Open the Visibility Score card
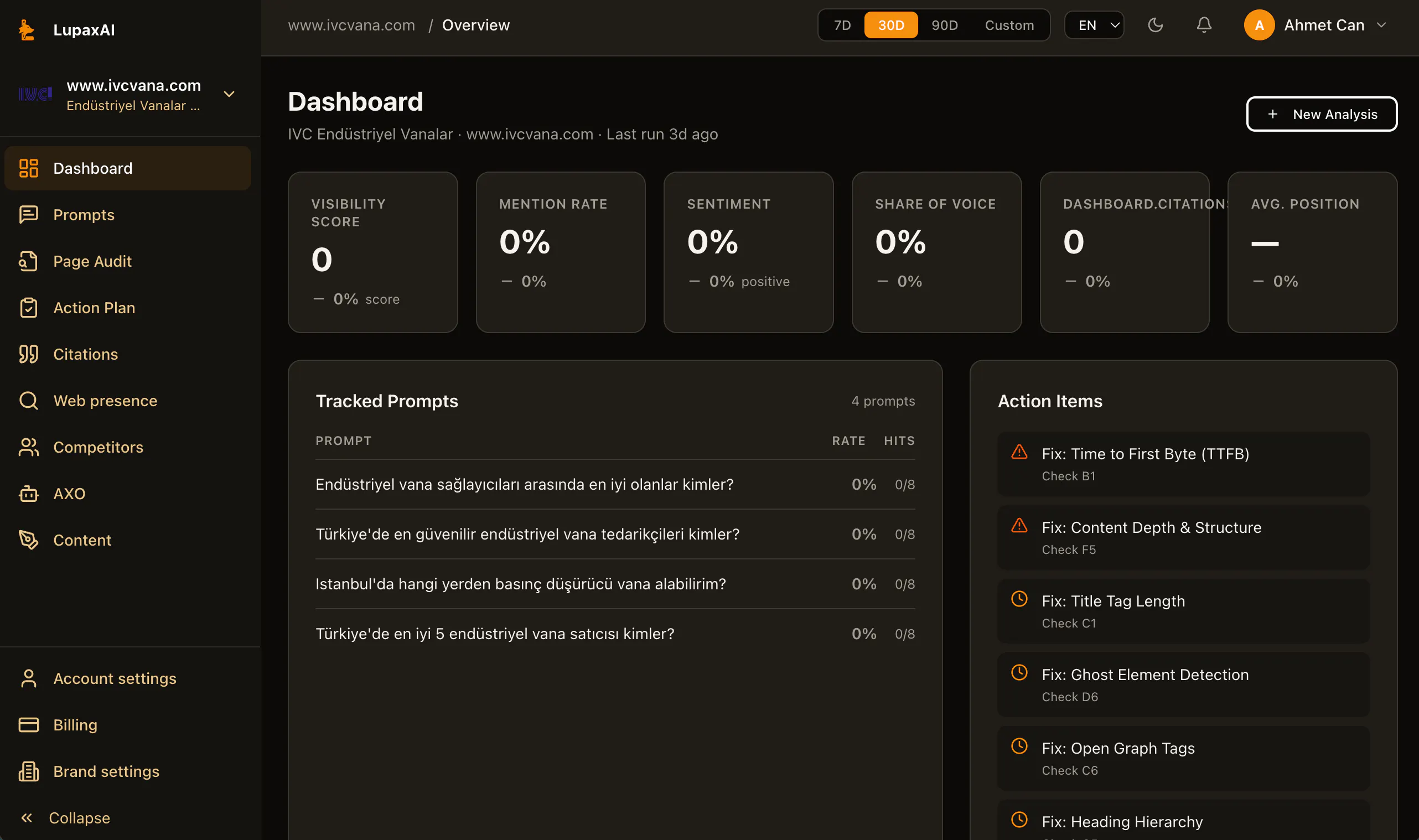The height and width of the screenshot is (840, 1419). (x=372, y=252)
